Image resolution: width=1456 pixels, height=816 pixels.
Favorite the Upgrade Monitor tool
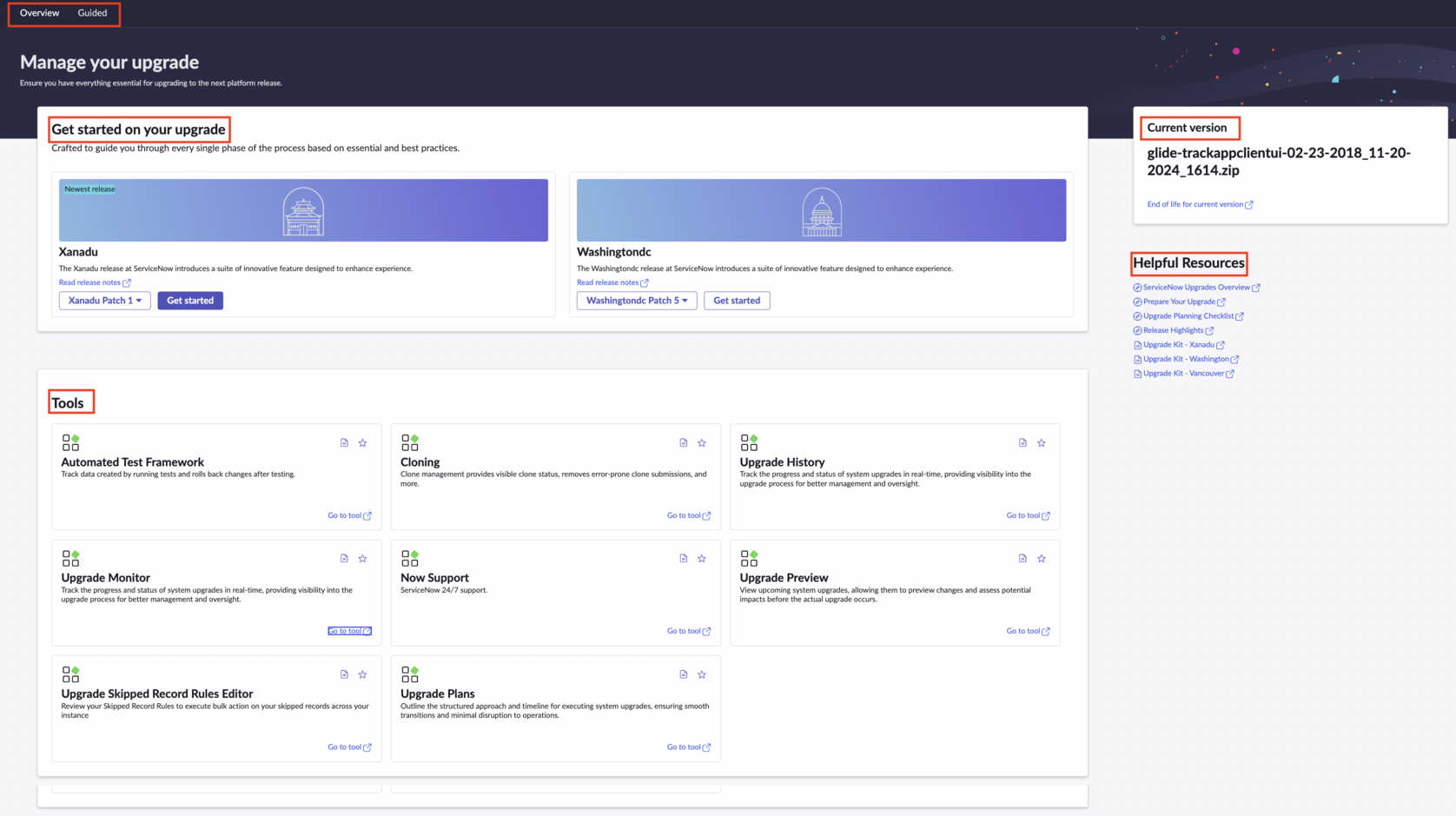(363, 559)
